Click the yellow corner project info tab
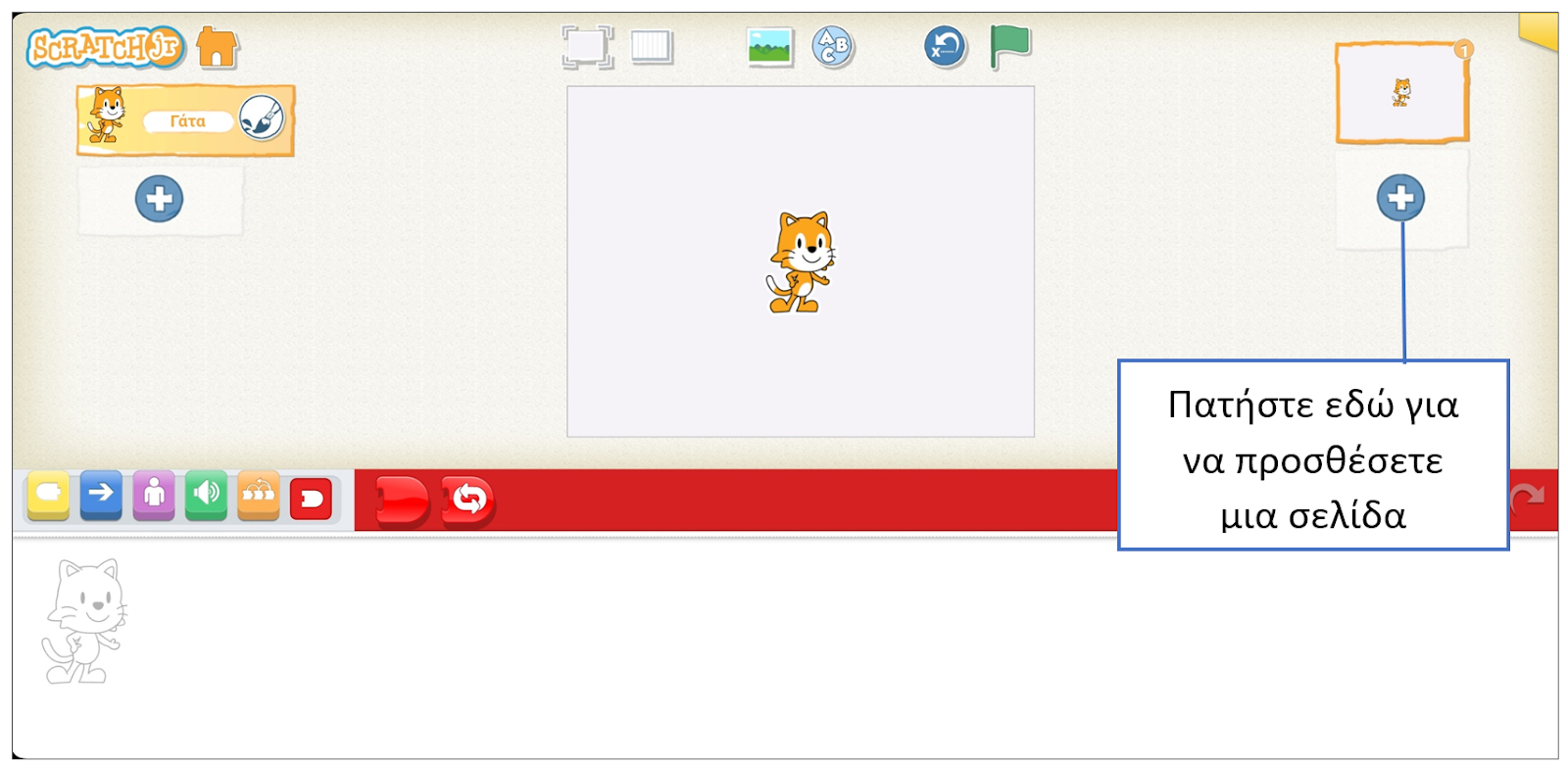The height and width of the screenshot is (765, 1568). tap(1539, 31)
